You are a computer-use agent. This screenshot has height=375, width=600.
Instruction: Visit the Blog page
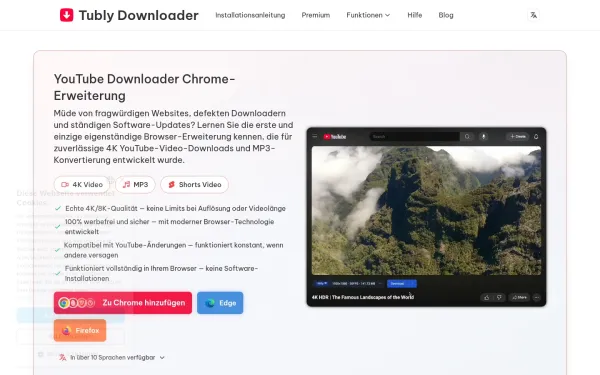446,15
